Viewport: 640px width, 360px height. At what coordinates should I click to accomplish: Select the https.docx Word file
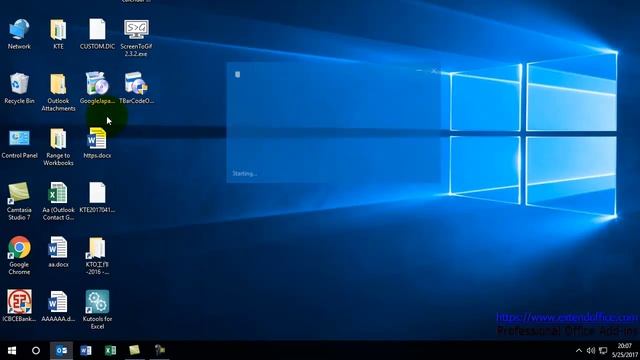pos(97,143)
